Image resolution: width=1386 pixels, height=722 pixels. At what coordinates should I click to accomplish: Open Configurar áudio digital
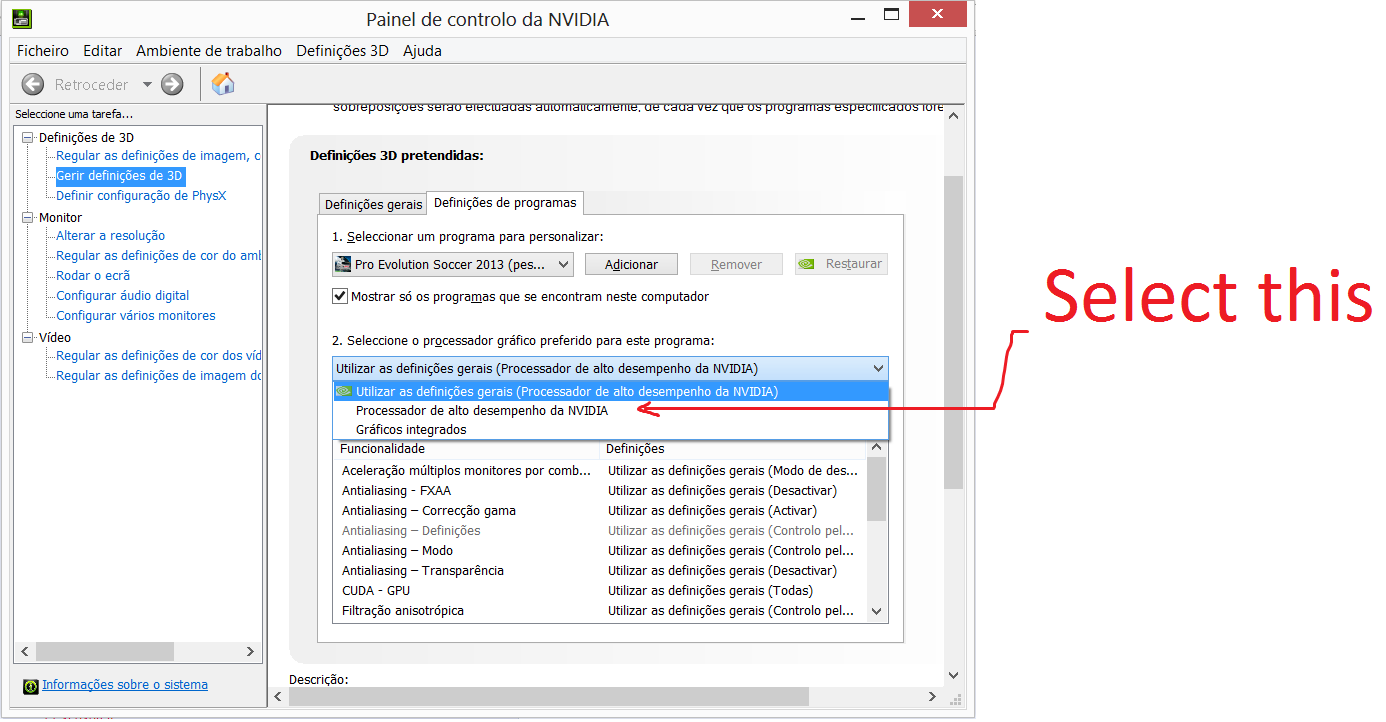[122, 296]
